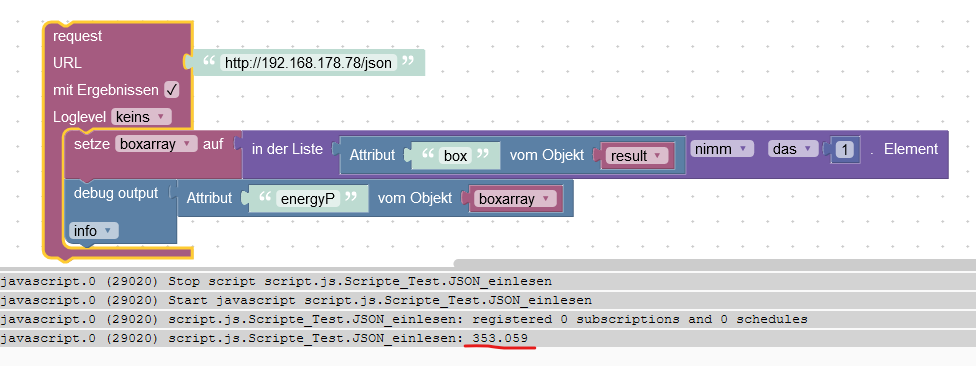Open the 'das' dropdown in list block
Image resolution: width=976 pixels, height=366 pixels.
coord(792,149)
